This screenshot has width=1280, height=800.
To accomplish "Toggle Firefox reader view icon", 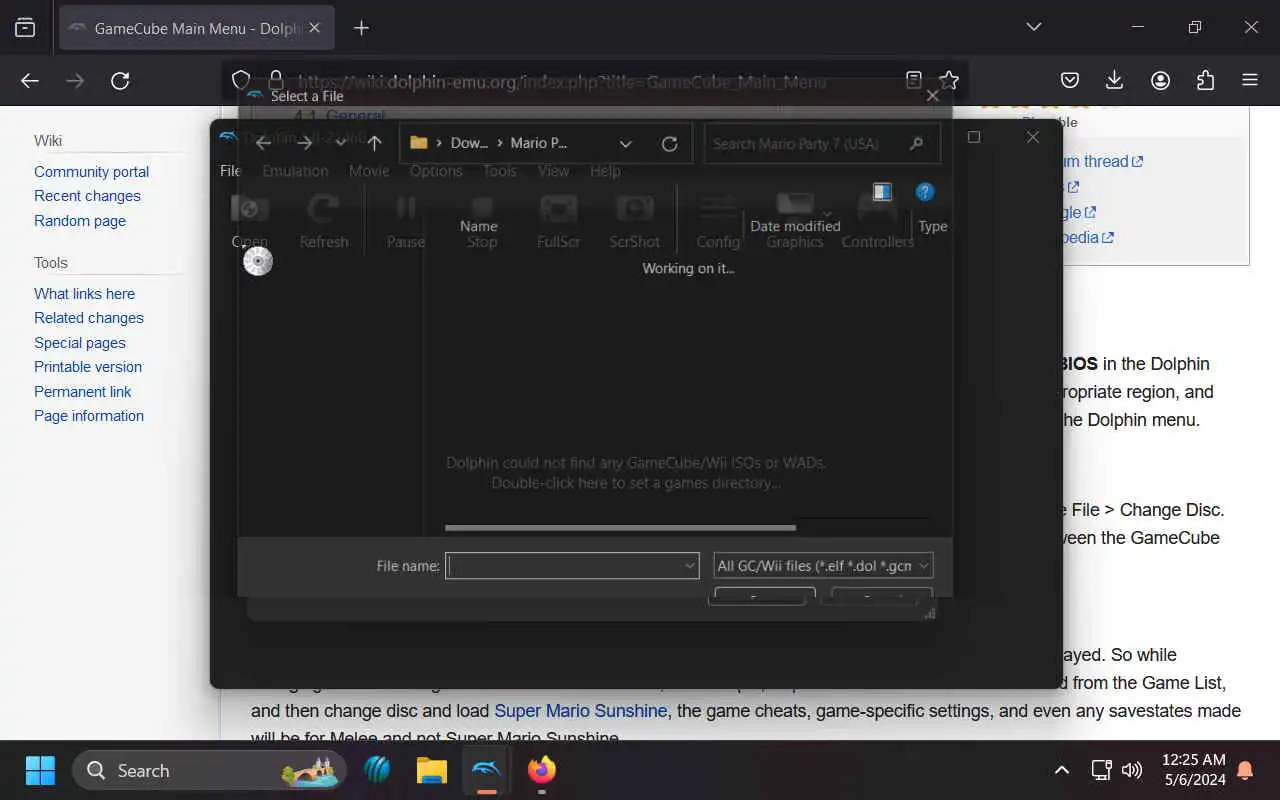I will tap(913, 80).
